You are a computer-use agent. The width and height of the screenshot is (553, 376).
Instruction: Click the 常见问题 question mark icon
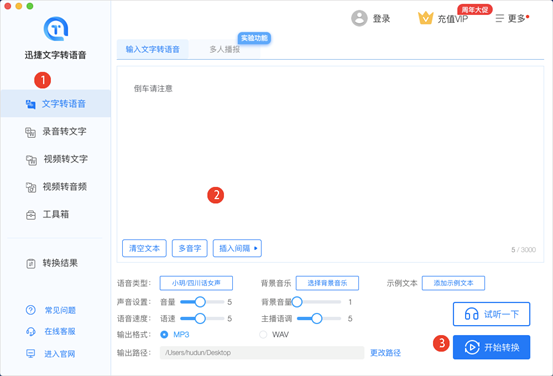[31, 310]
